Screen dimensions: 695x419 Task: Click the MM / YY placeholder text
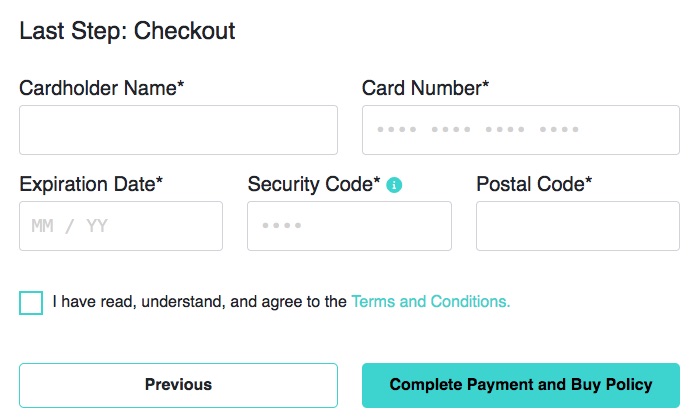[x=69, y=226]
